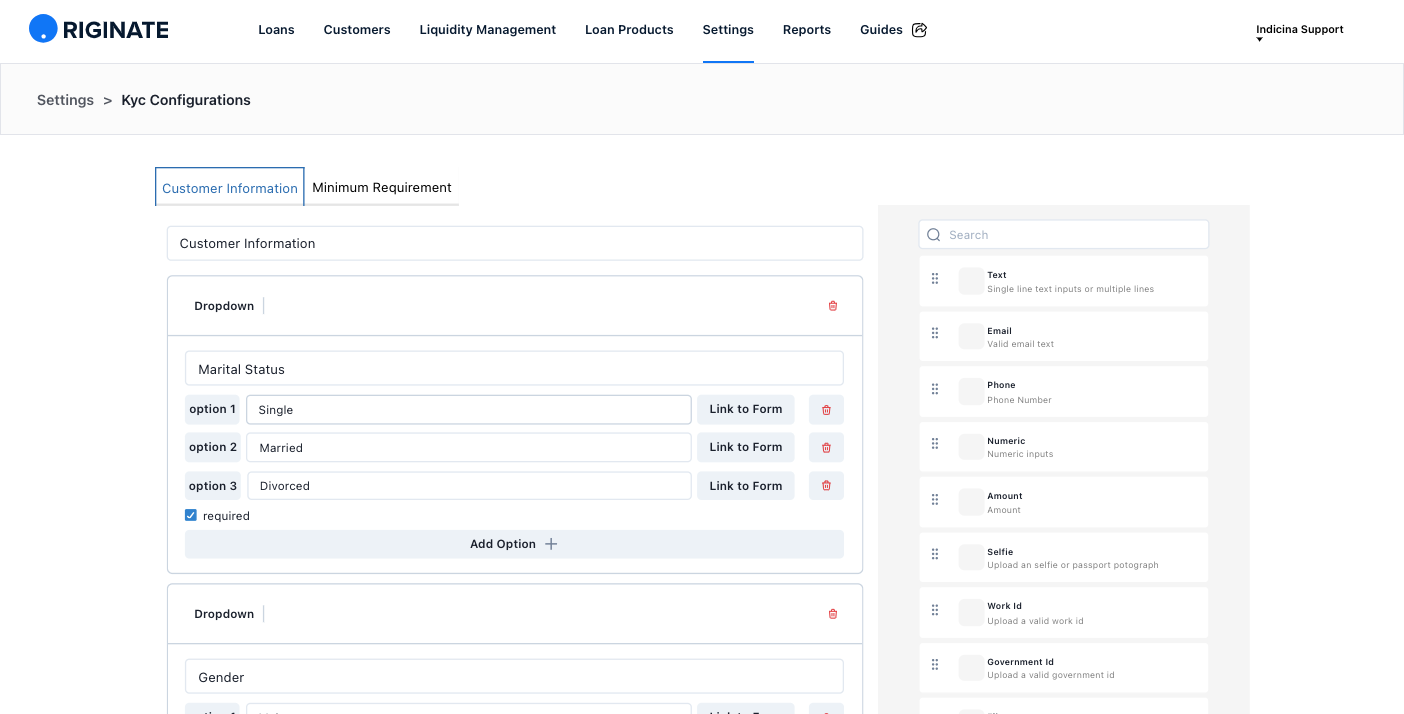Edit the Gender label field
Screen dimensions: 1404x714
(x=514, y=676)
